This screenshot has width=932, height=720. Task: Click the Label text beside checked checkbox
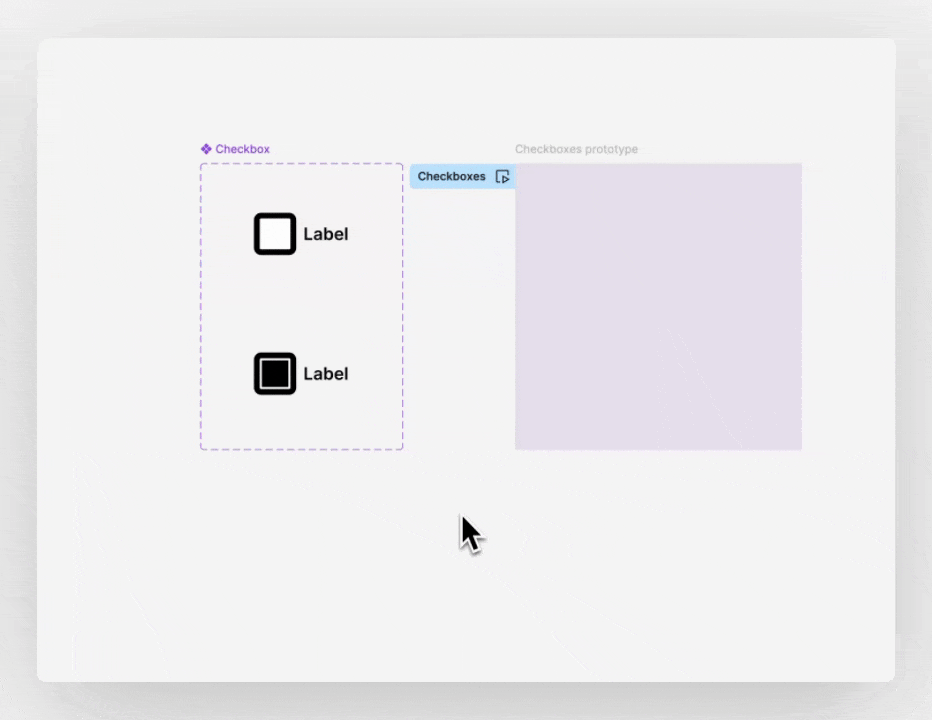[x=326, y=374]
